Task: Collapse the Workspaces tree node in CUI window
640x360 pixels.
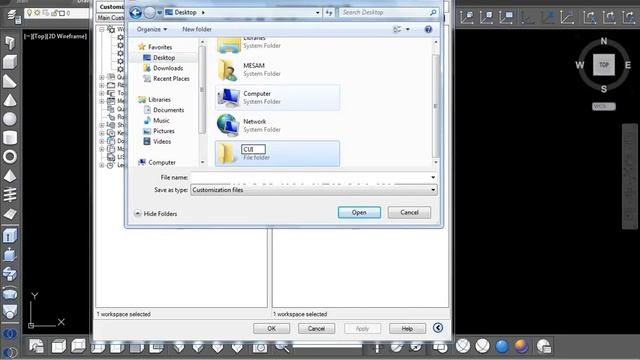Action: 102,29
